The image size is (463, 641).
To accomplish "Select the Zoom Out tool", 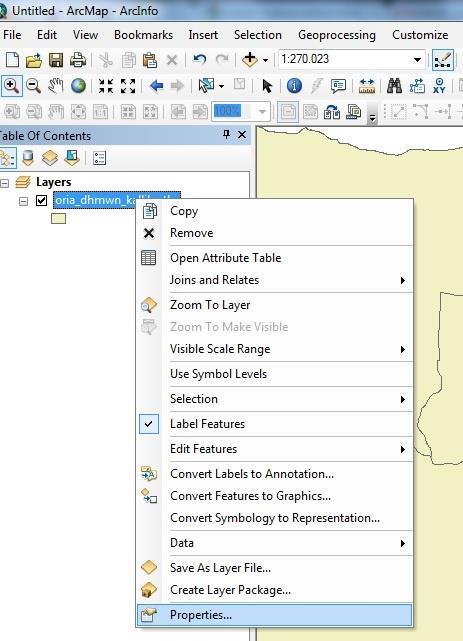I will pos(34,86).
